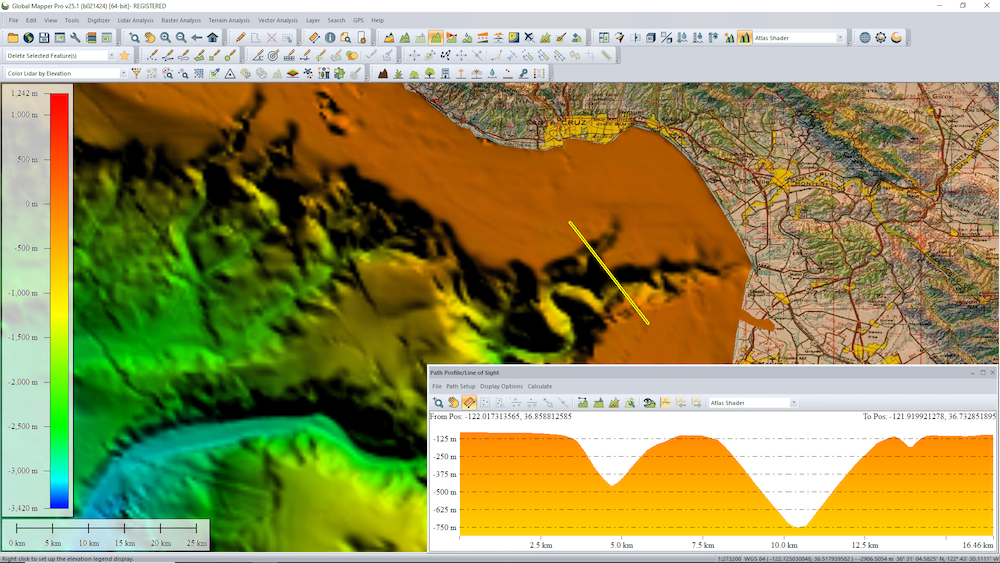This screenshot has width=1000, height=563.
Task: Open Configuration with the wrench icon
Action: click(75, 38)
